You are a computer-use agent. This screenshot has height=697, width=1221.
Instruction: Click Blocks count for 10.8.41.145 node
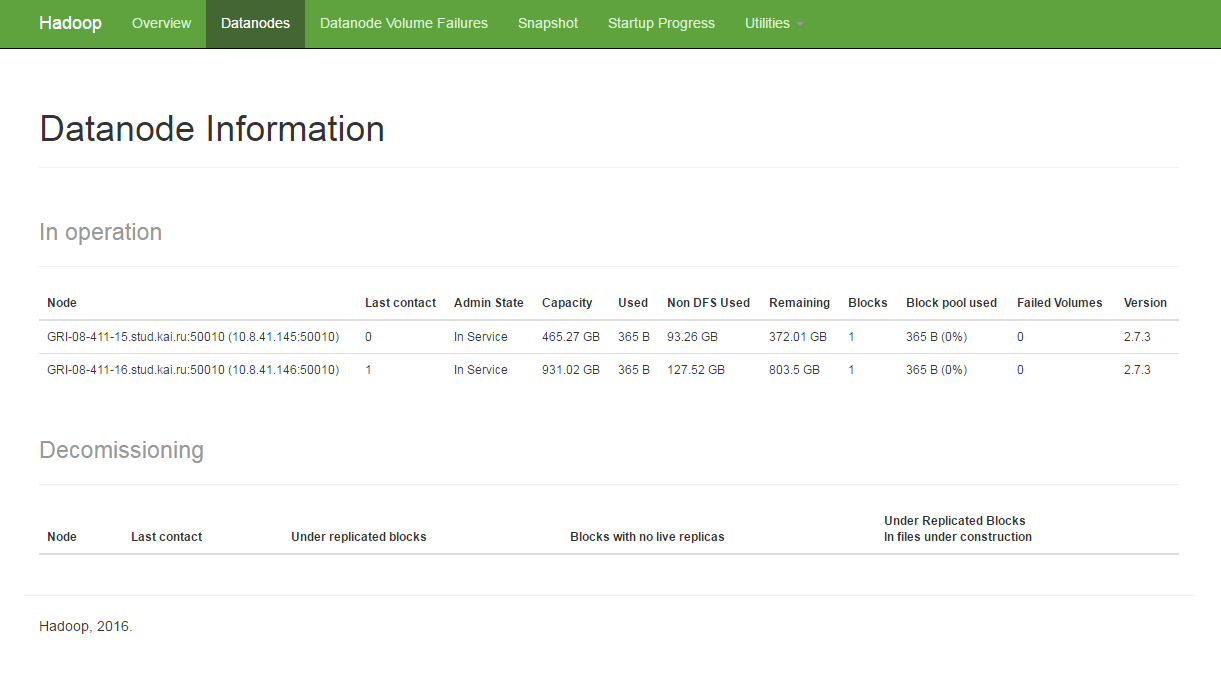851,337
